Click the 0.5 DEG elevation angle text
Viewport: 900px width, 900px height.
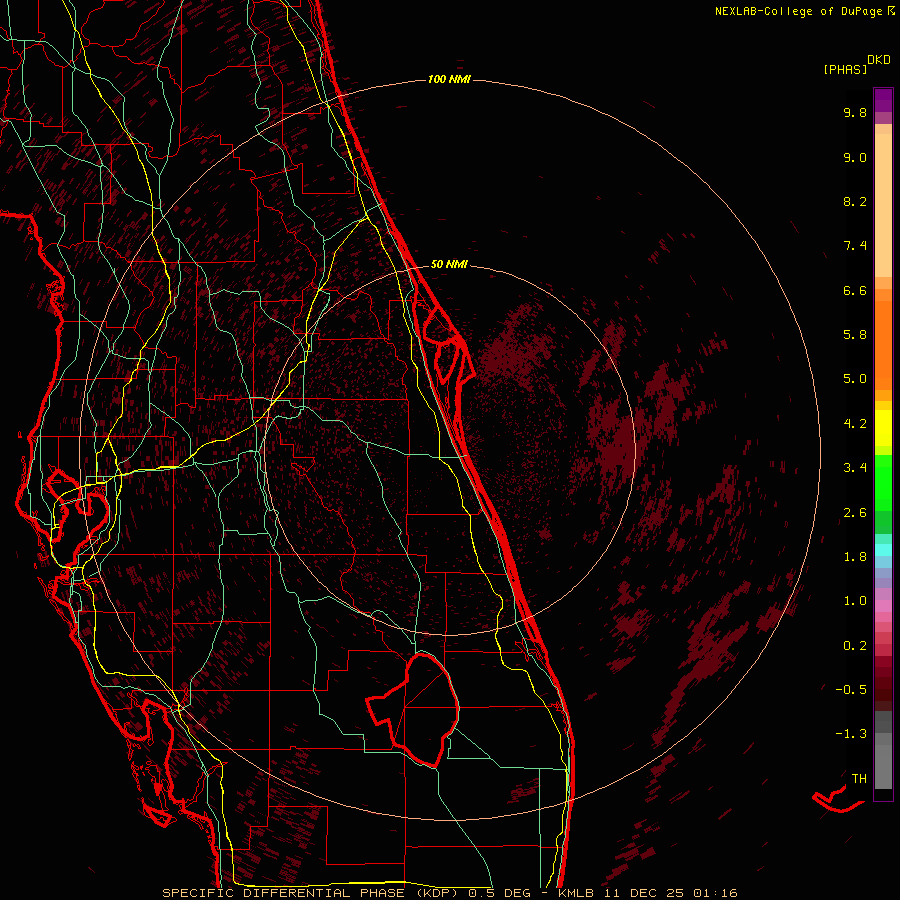pyautogui.click(x=499, y=893)
